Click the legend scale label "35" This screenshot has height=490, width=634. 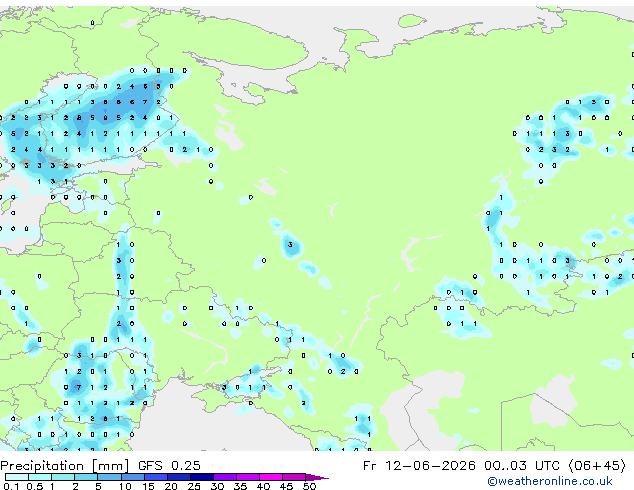240,486
